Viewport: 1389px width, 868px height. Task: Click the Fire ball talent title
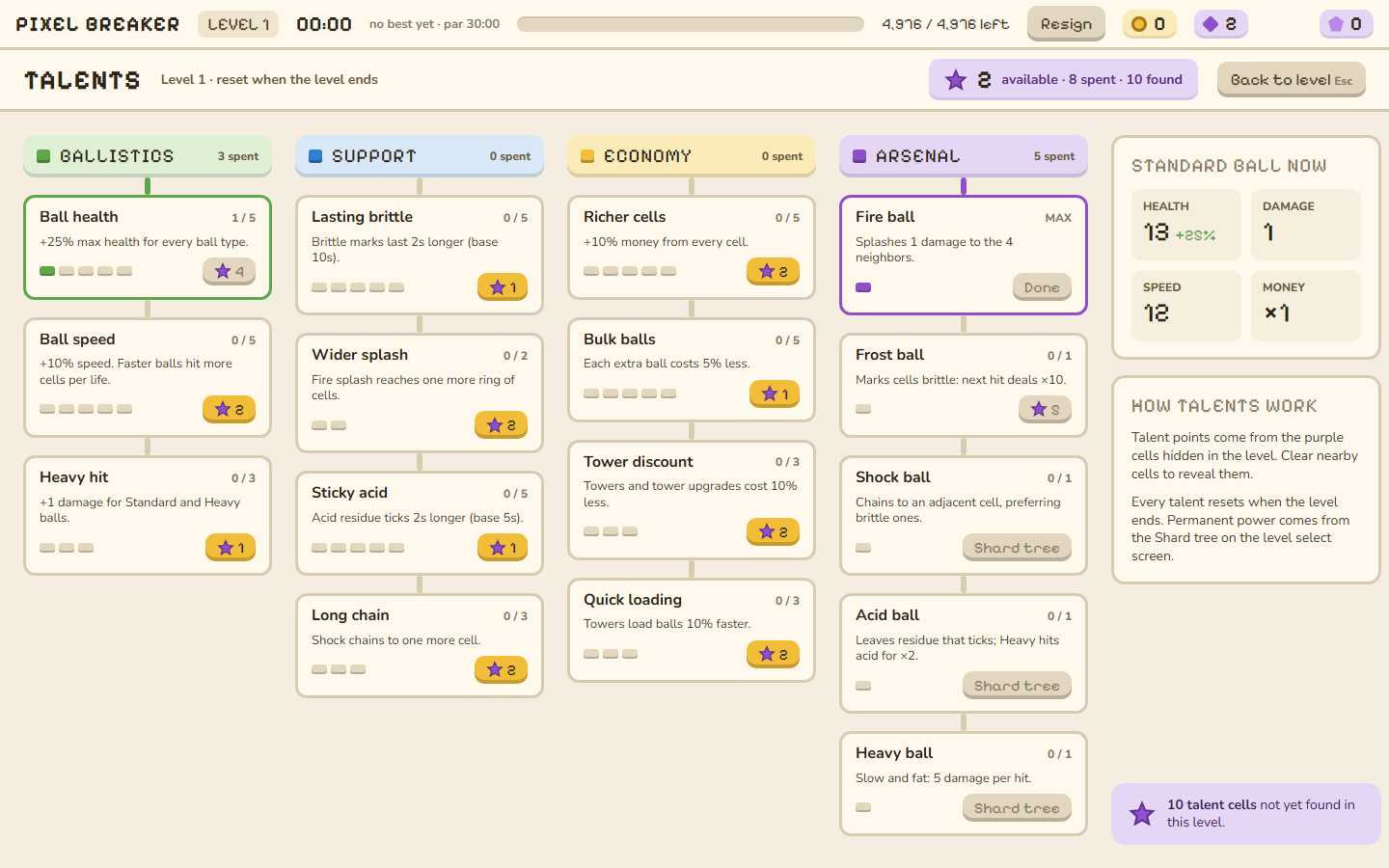(x=885, y=217)
